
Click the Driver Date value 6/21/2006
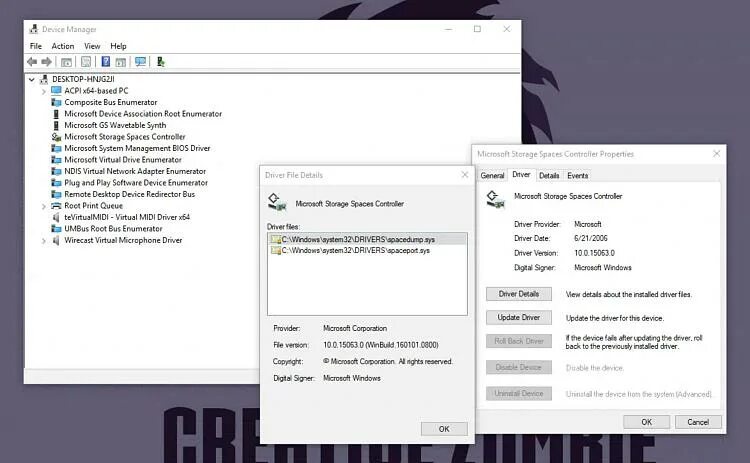point(591,238)
